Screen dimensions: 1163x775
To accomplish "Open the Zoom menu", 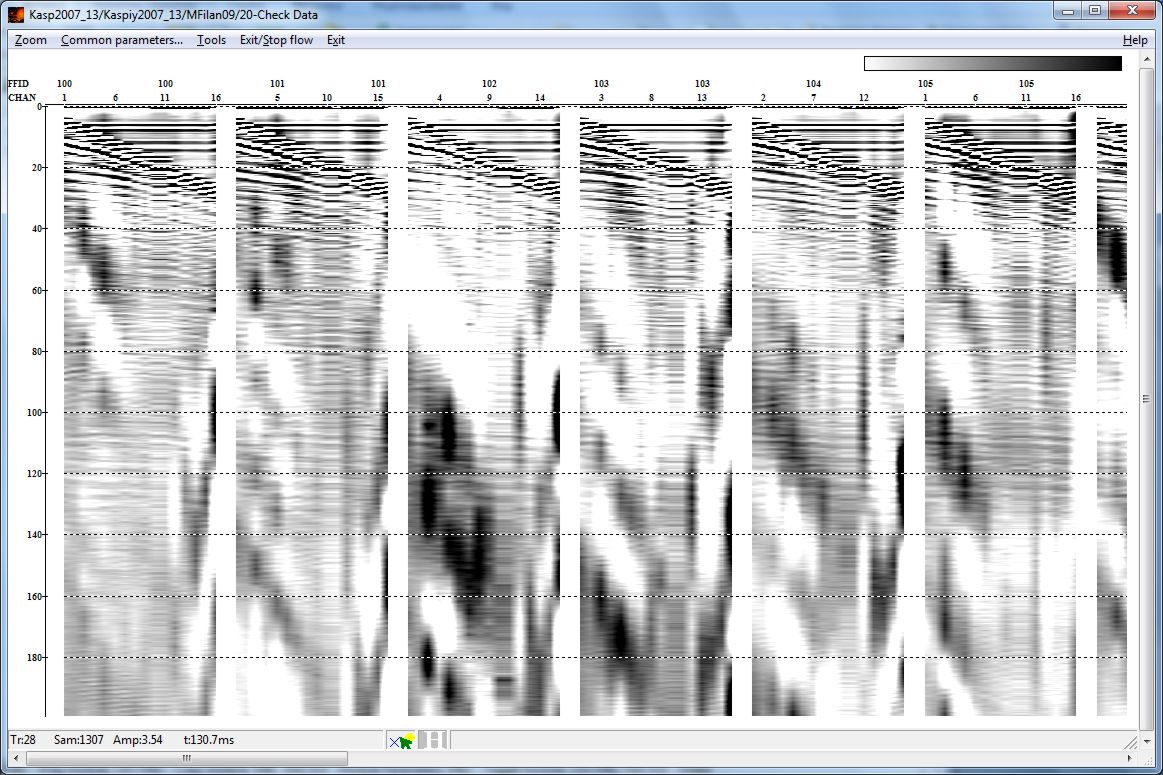I will click(30, 40).
